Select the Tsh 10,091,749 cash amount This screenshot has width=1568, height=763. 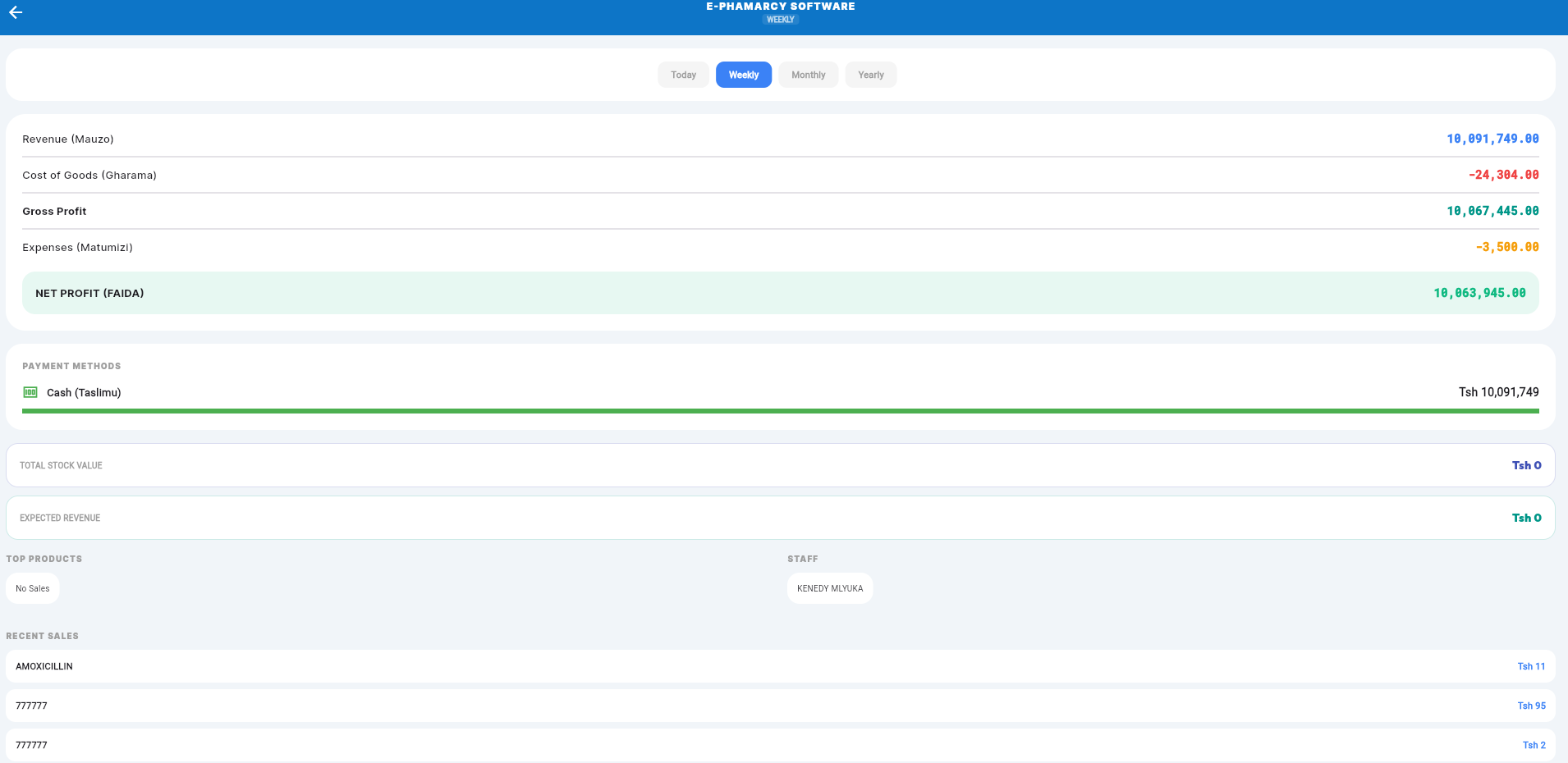[1499, 392]
